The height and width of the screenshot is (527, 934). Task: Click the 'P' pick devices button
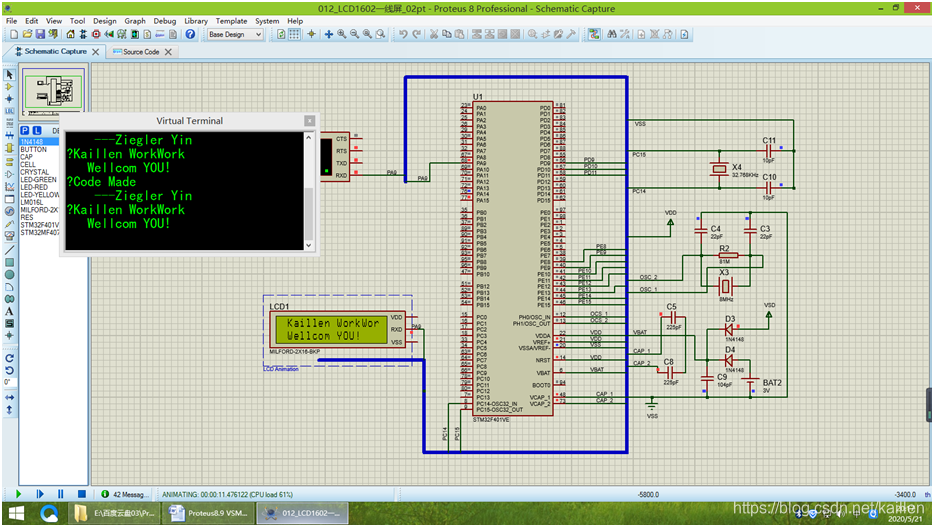(24, 130)
